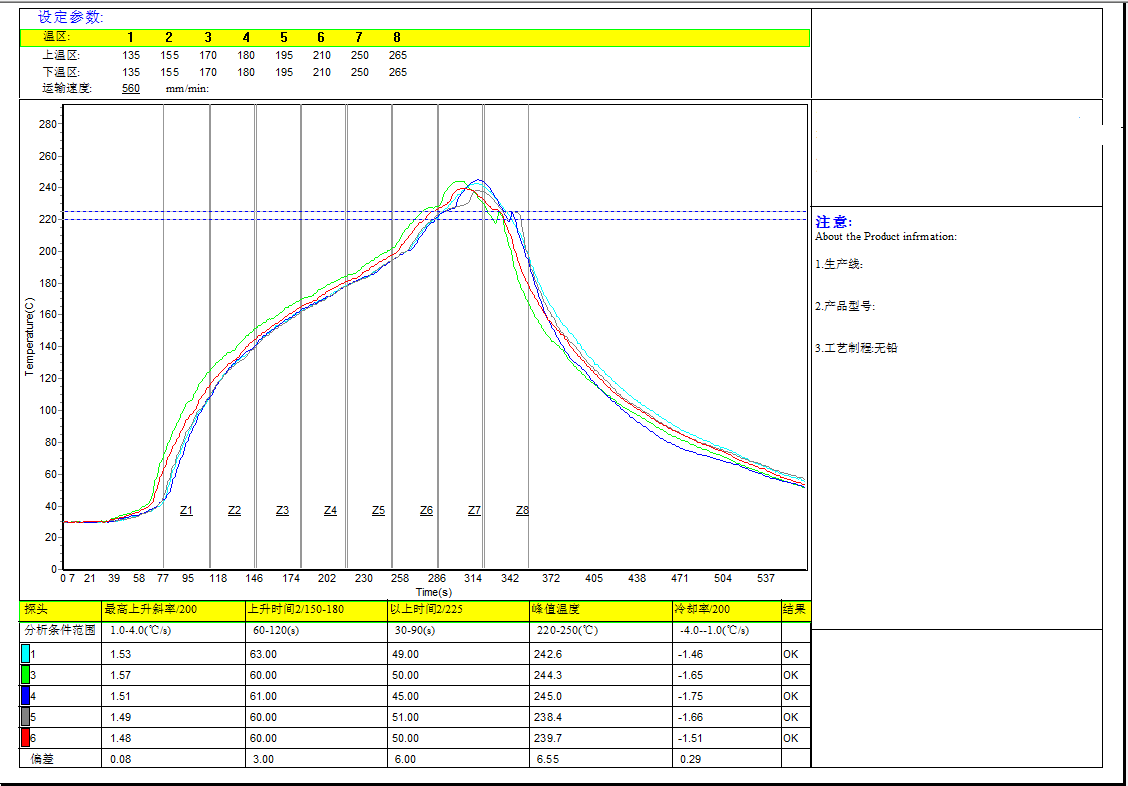Click the 1.生产线 note field
This screenshot has width=1128, height=786.
839,265
